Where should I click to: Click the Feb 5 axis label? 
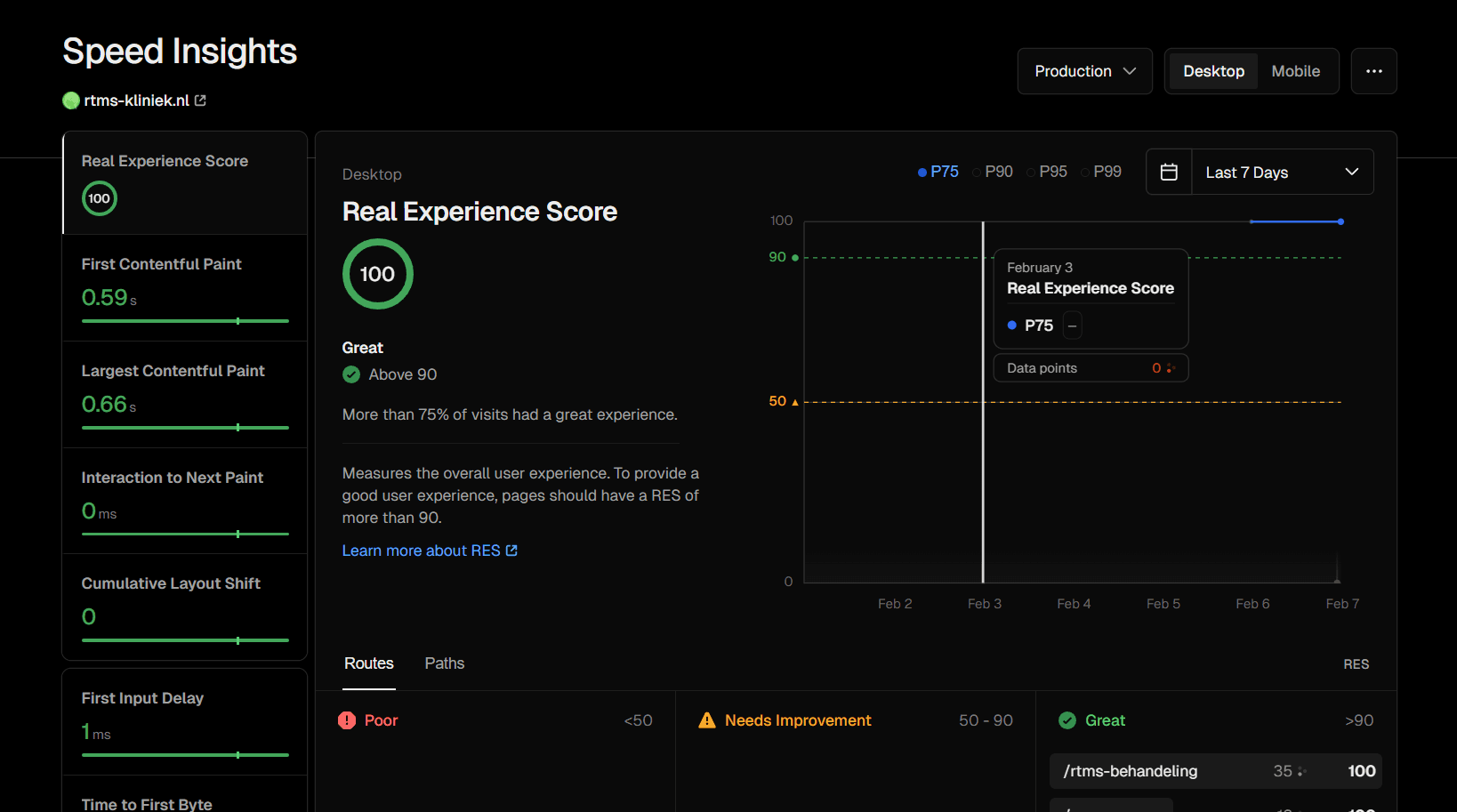[x=1163, y=604]
